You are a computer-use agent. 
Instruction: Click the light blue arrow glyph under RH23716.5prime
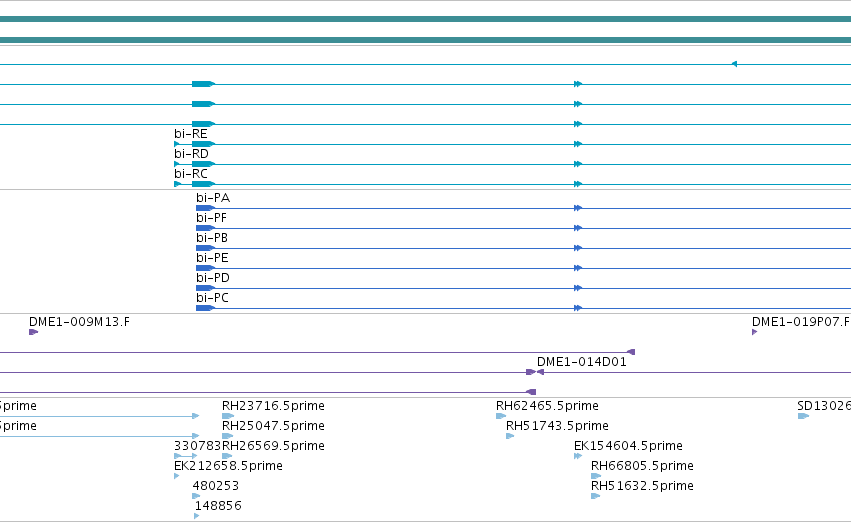[x=228, y=416]
